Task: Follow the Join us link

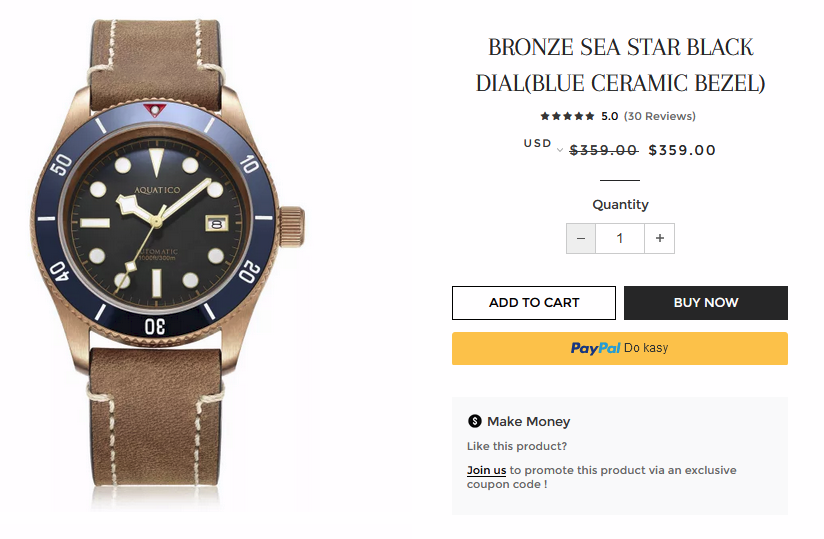Action: 486,470
